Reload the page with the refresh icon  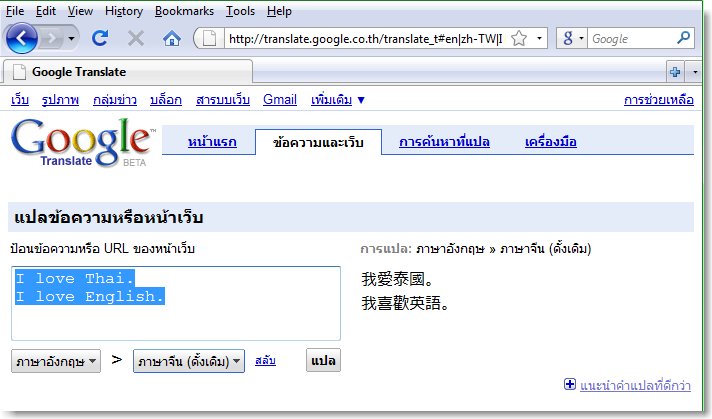[100, 38]
